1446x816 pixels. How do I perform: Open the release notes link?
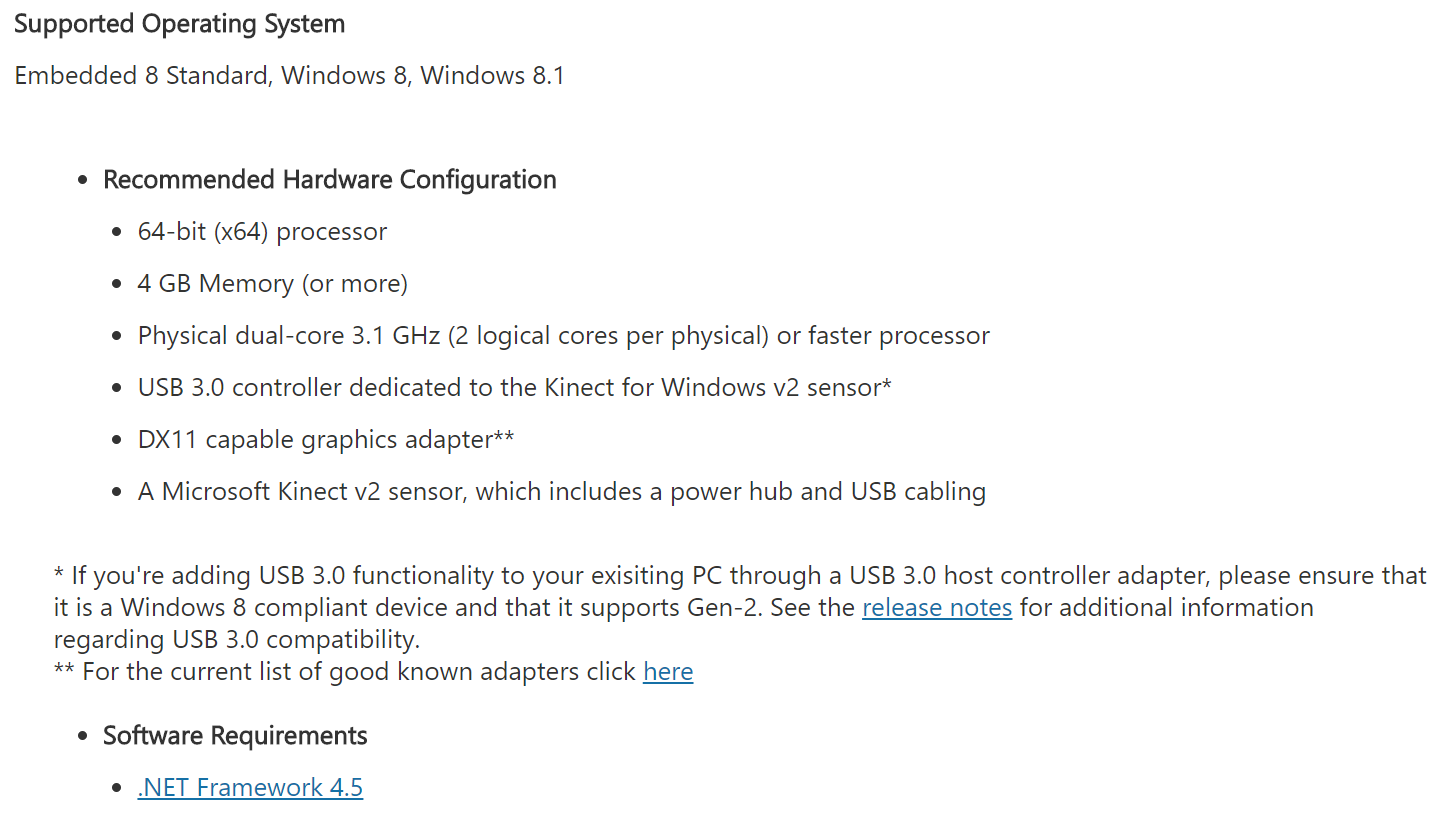937,607
